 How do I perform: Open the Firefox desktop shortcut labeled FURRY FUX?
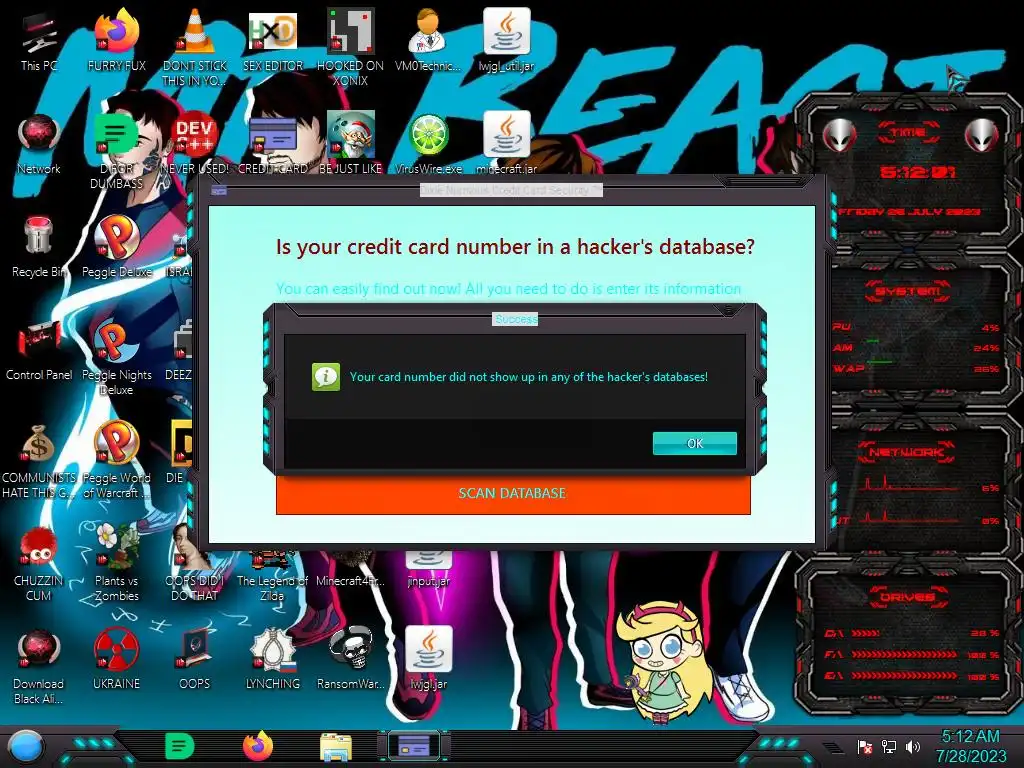point(117,40)
